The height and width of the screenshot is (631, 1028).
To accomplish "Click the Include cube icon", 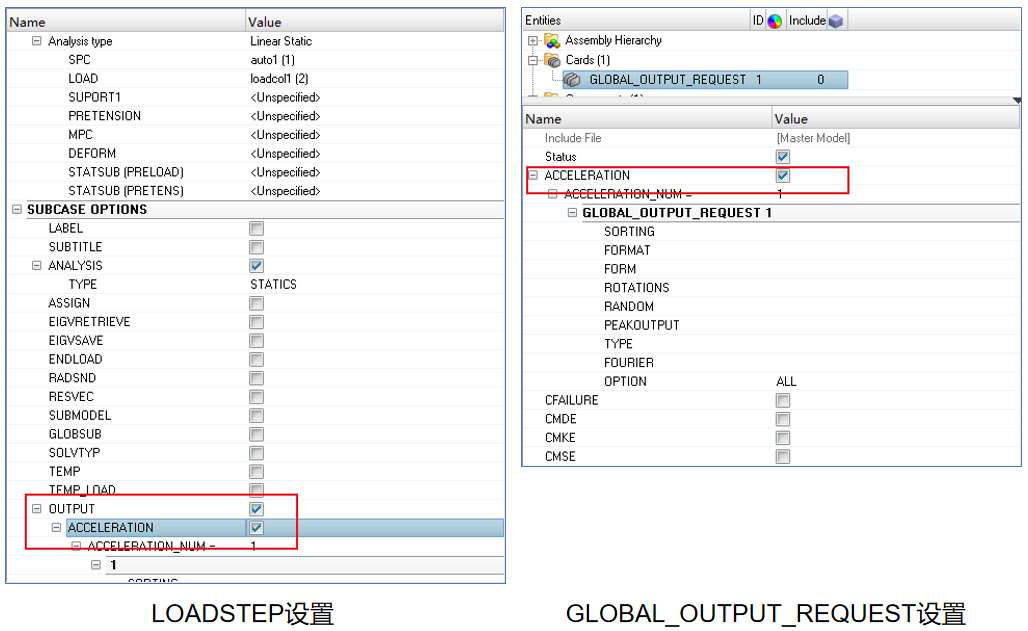I will (x=835, y=21).
